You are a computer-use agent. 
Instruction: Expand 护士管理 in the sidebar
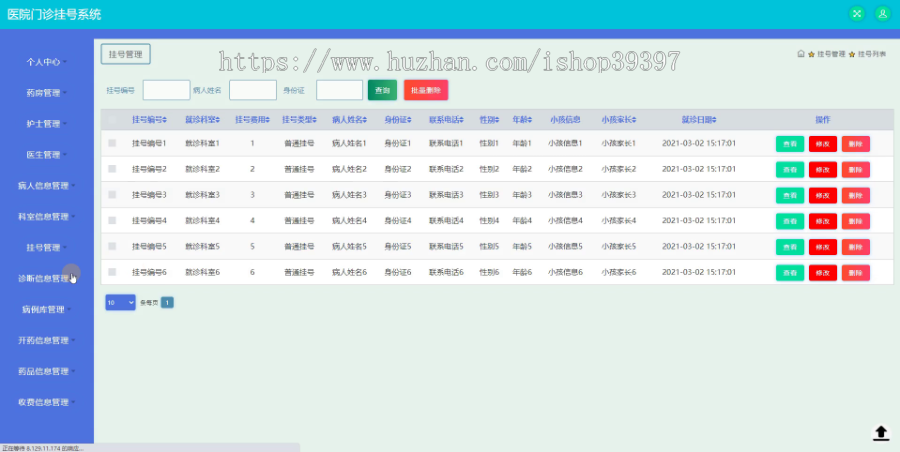tap(46, 124)
